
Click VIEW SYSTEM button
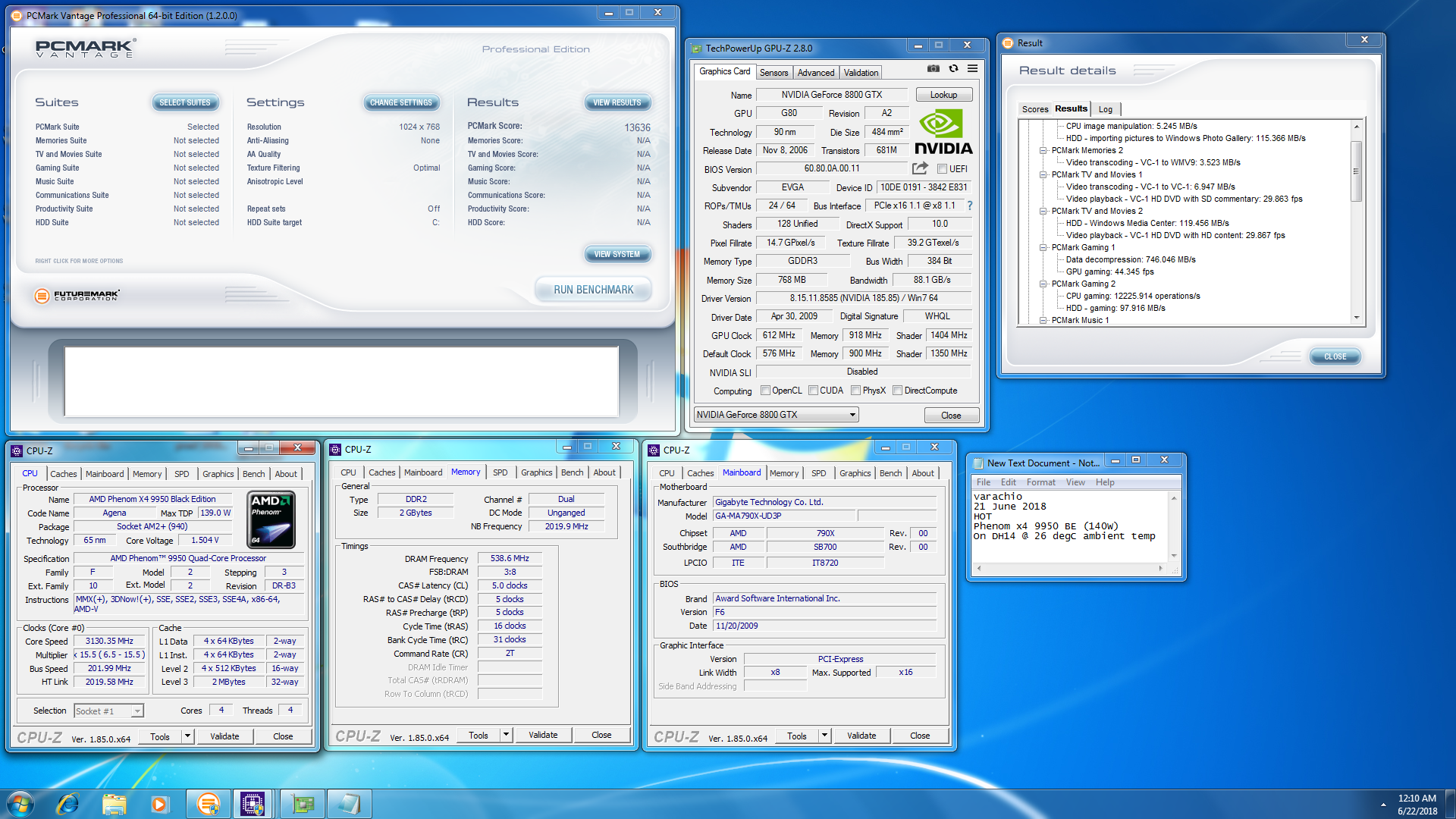(617, 254)
